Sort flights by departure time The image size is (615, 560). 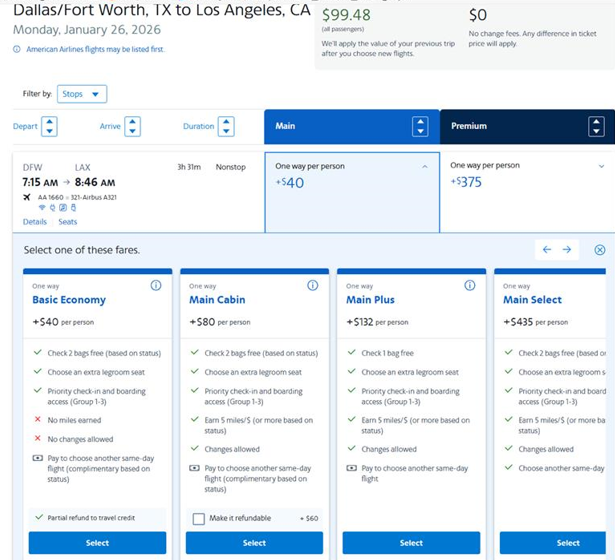pos(50,127)
